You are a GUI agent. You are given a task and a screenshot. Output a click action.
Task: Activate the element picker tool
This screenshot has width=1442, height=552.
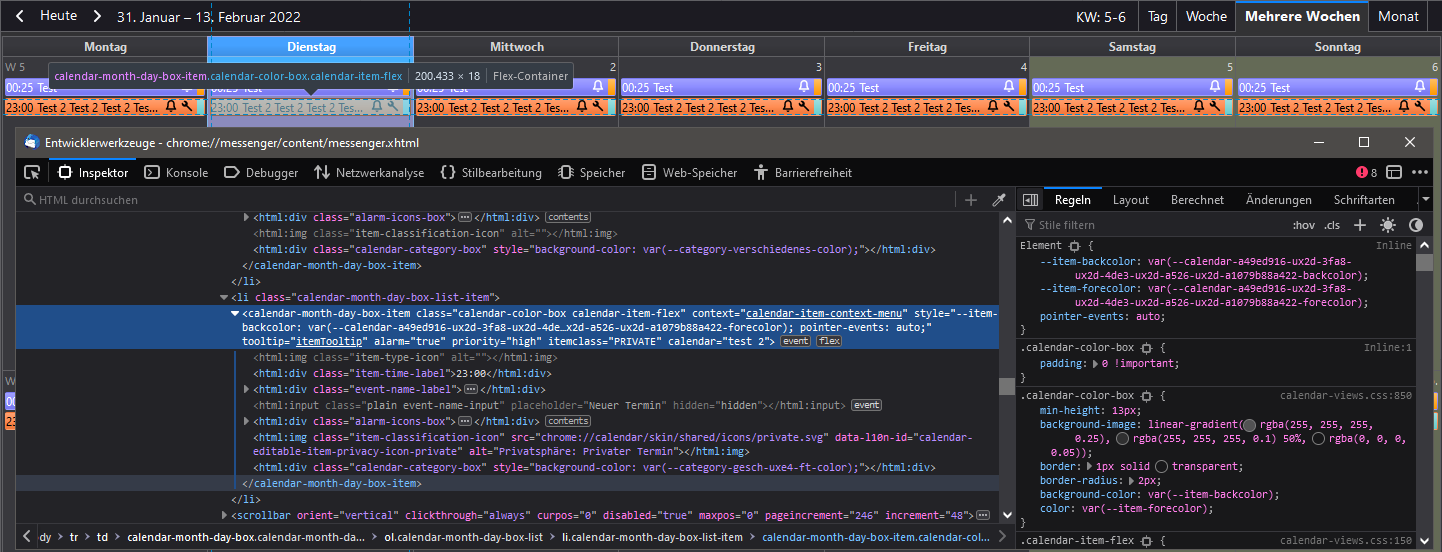coord(32,172)
